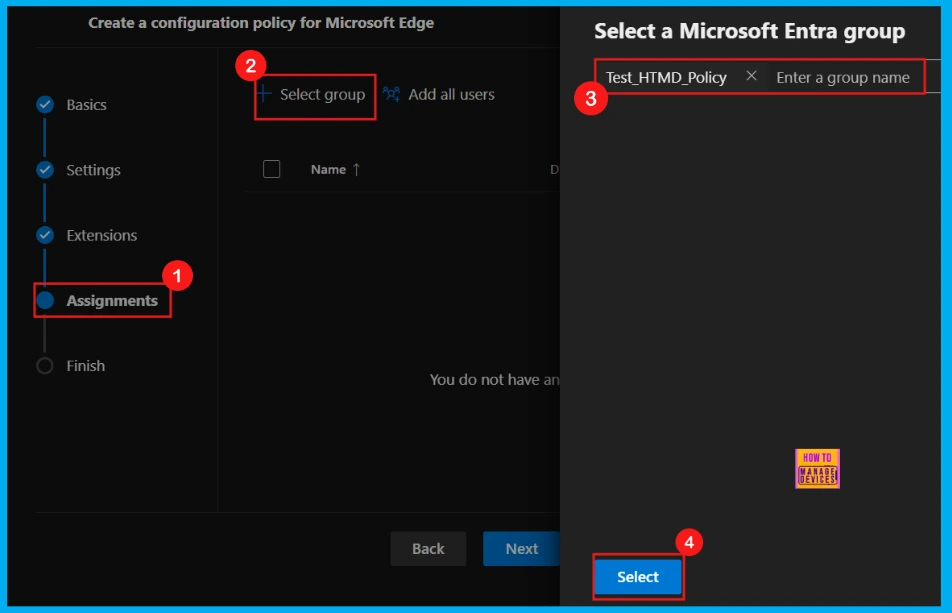
Task: Open the Settings step
Action: coord(94,170)
